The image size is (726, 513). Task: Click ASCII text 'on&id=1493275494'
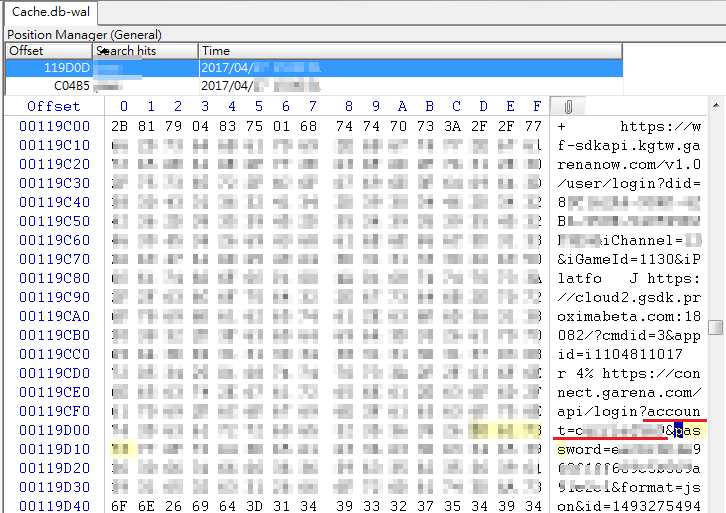pyautogui.click(x=629, y=506)
